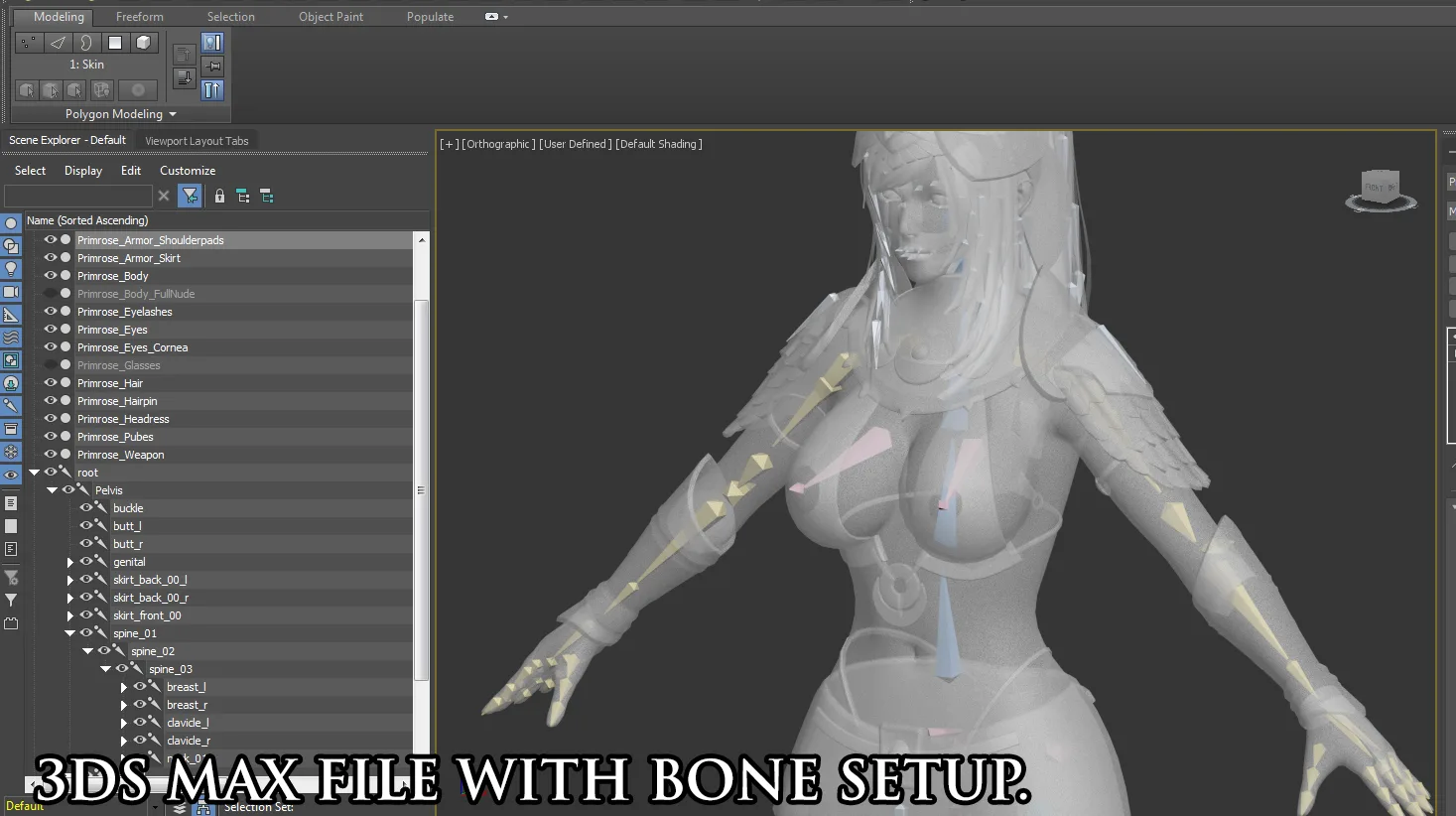Select Border sub-object mode icon
The width and height of the screenshot is (1456, 816).
[86, 42]
